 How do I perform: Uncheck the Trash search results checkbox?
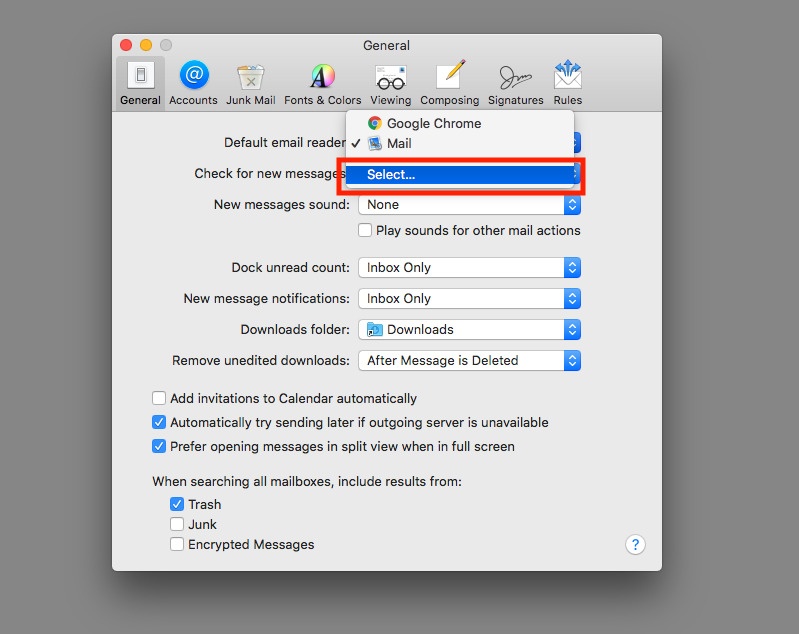177,504
